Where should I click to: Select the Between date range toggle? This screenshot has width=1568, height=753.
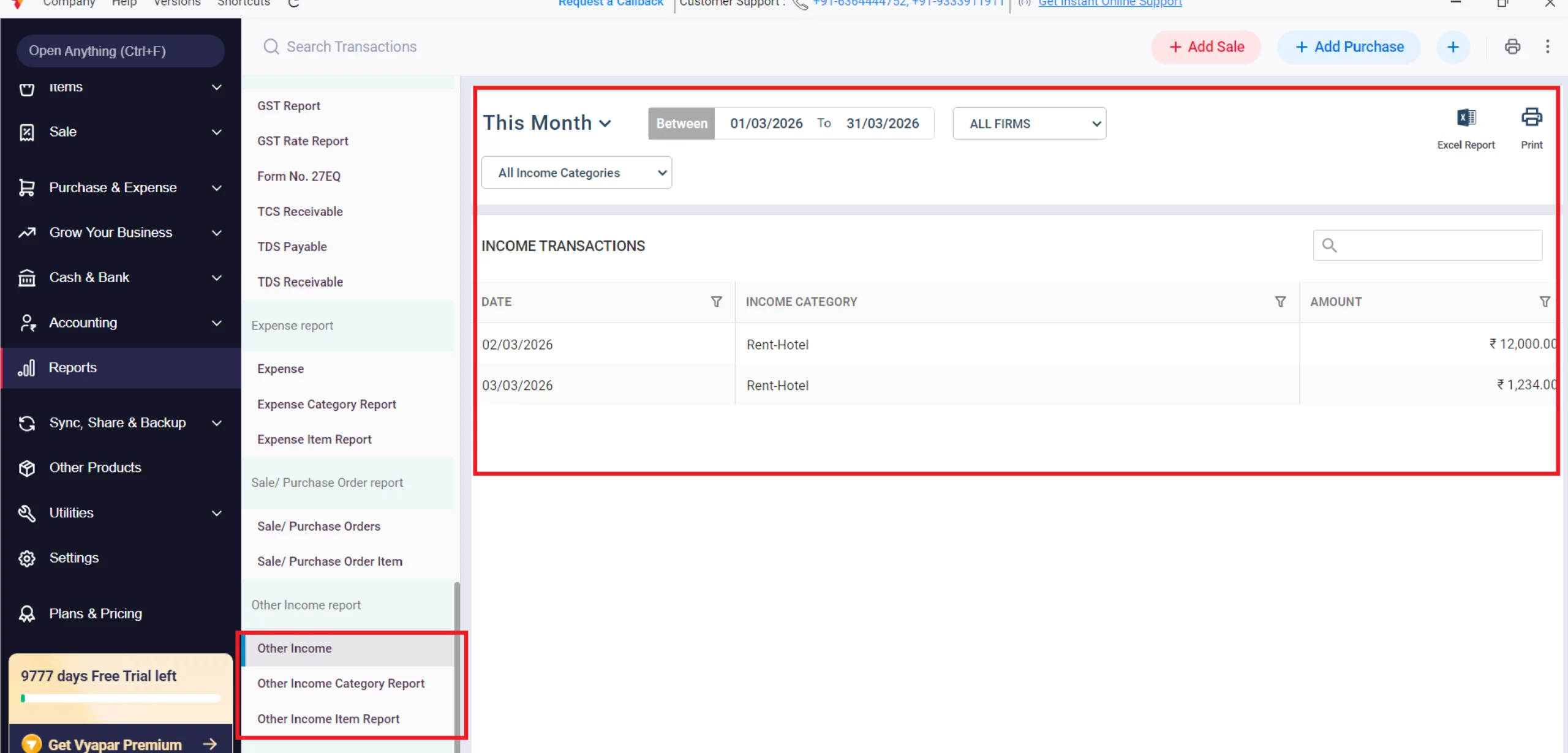pos(681,123)
